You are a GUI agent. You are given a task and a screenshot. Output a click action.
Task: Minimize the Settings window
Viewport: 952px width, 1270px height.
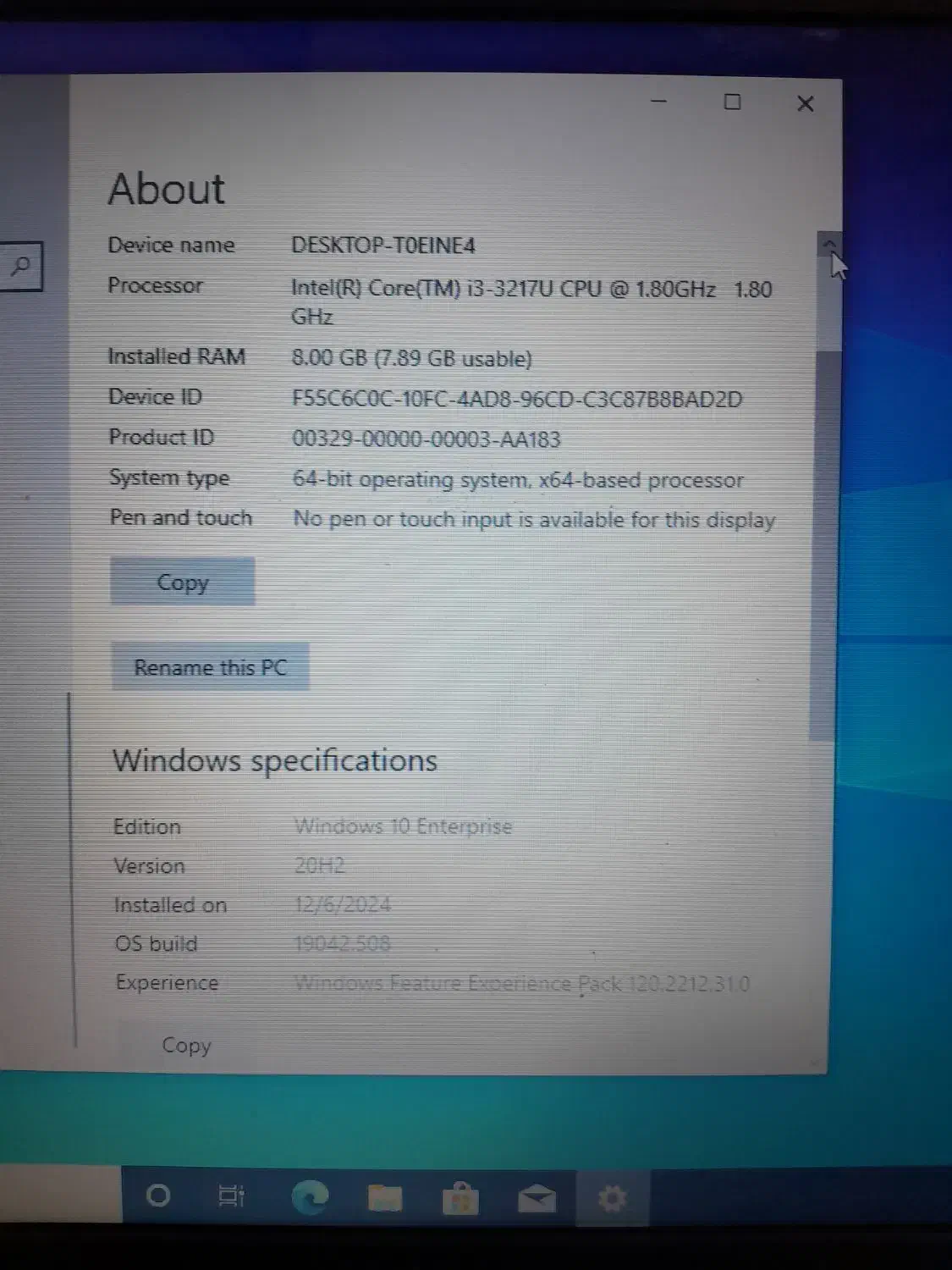[659, 102]
